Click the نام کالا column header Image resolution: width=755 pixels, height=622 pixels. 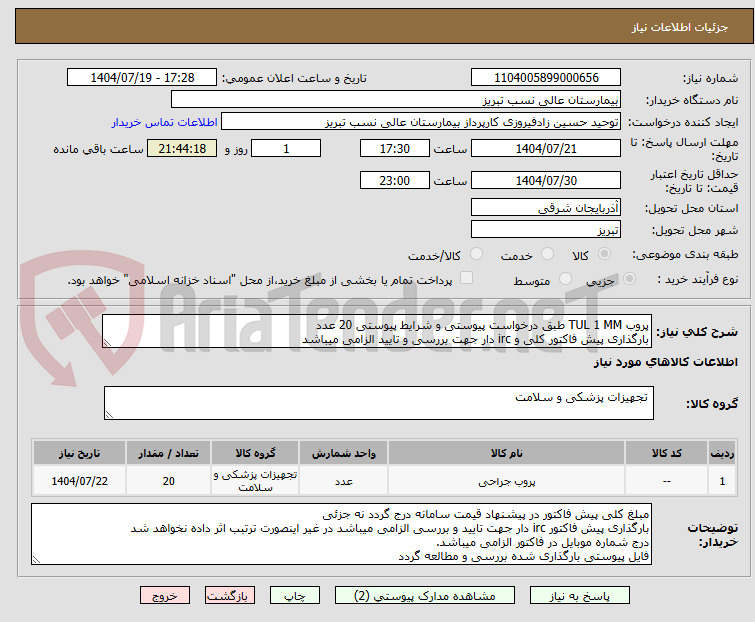507,453
